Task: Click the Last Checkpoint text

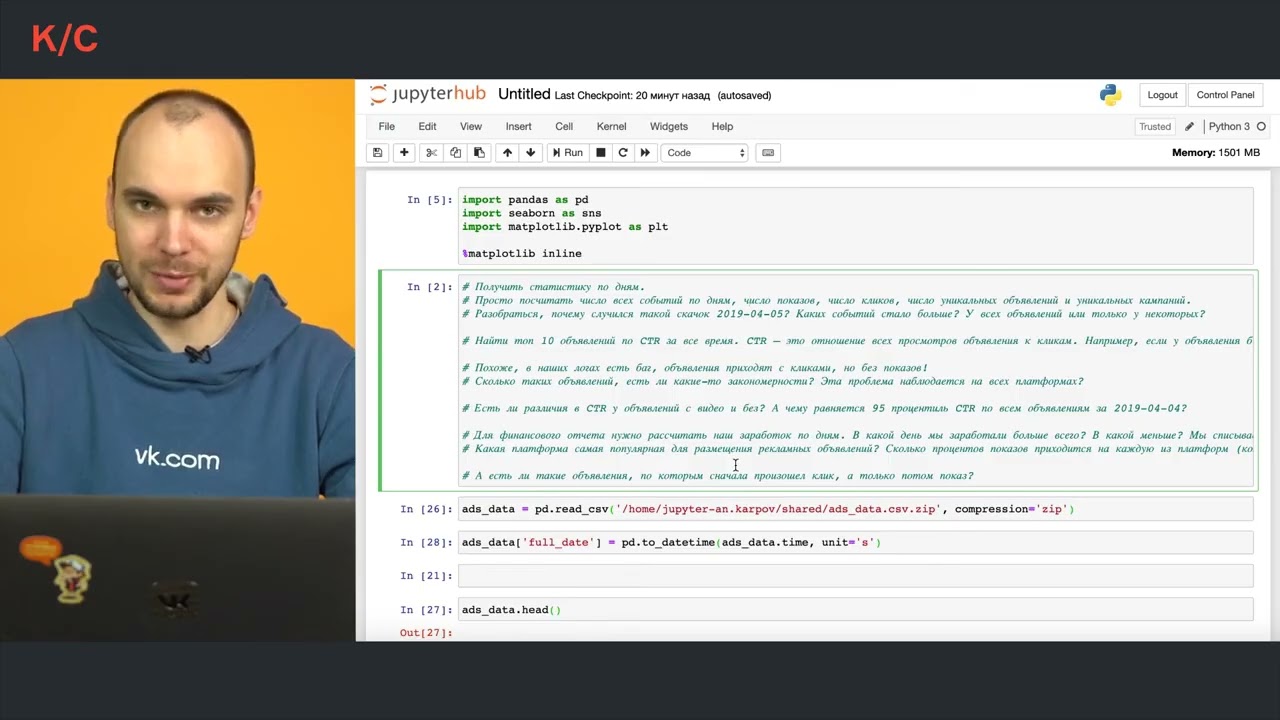Action: (632, 96)
